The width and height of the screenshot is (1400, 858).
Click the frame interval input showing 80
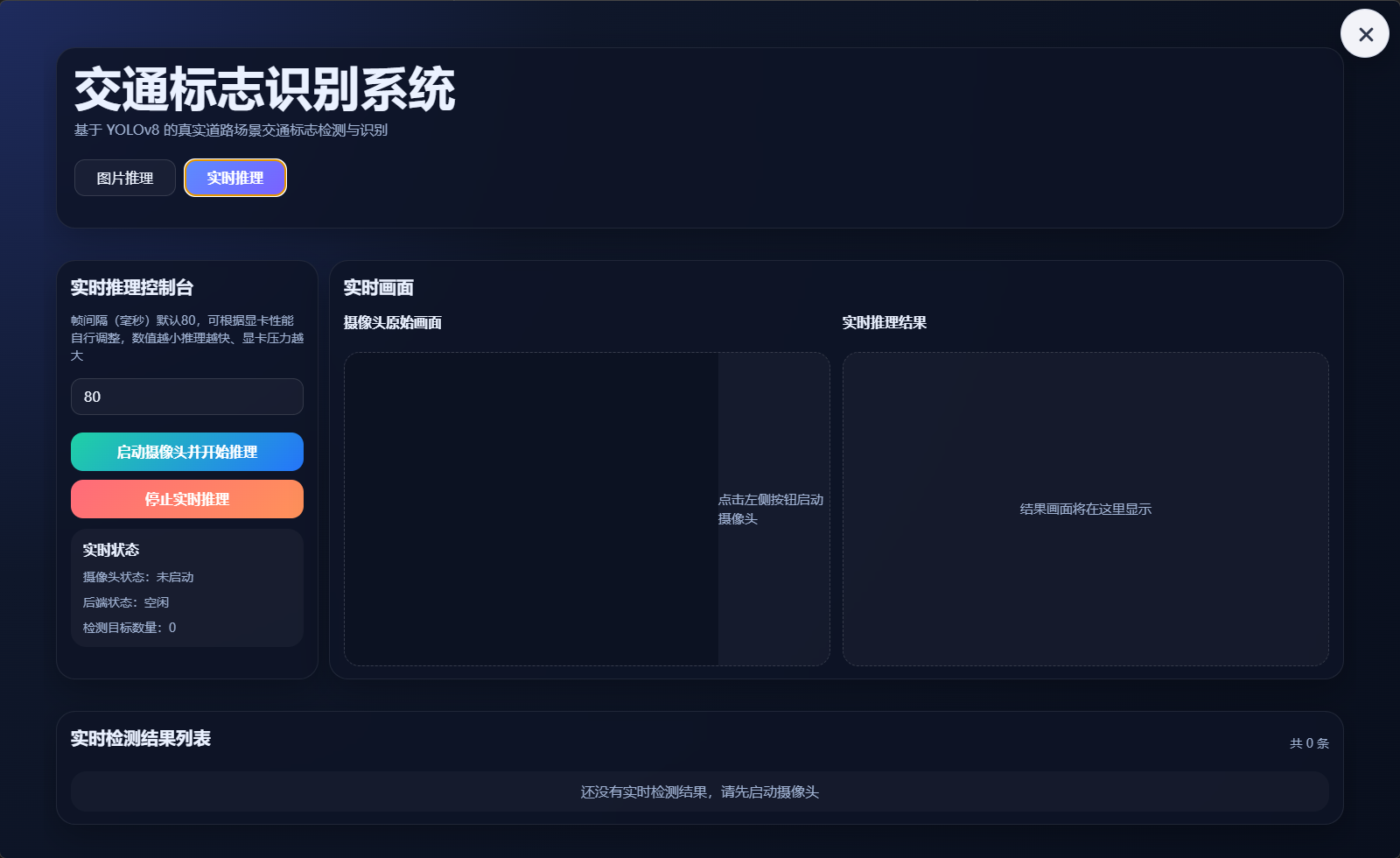[x=186, y=397]
